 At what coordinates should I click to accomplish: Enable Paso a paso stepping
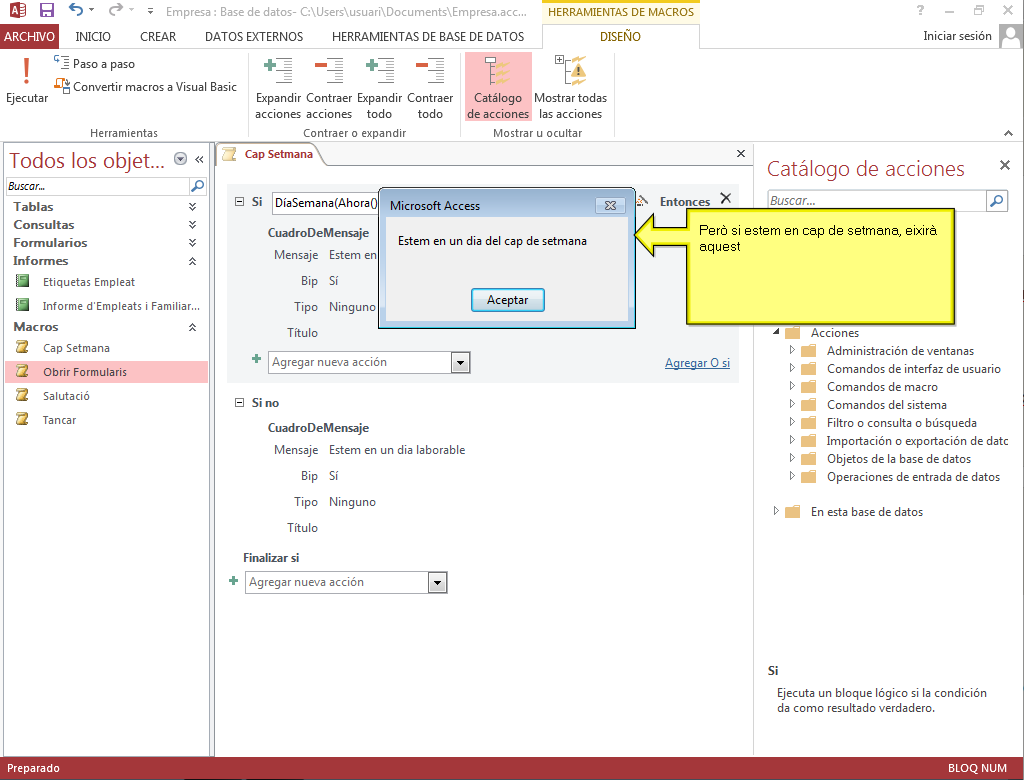[x=95, y=63]
